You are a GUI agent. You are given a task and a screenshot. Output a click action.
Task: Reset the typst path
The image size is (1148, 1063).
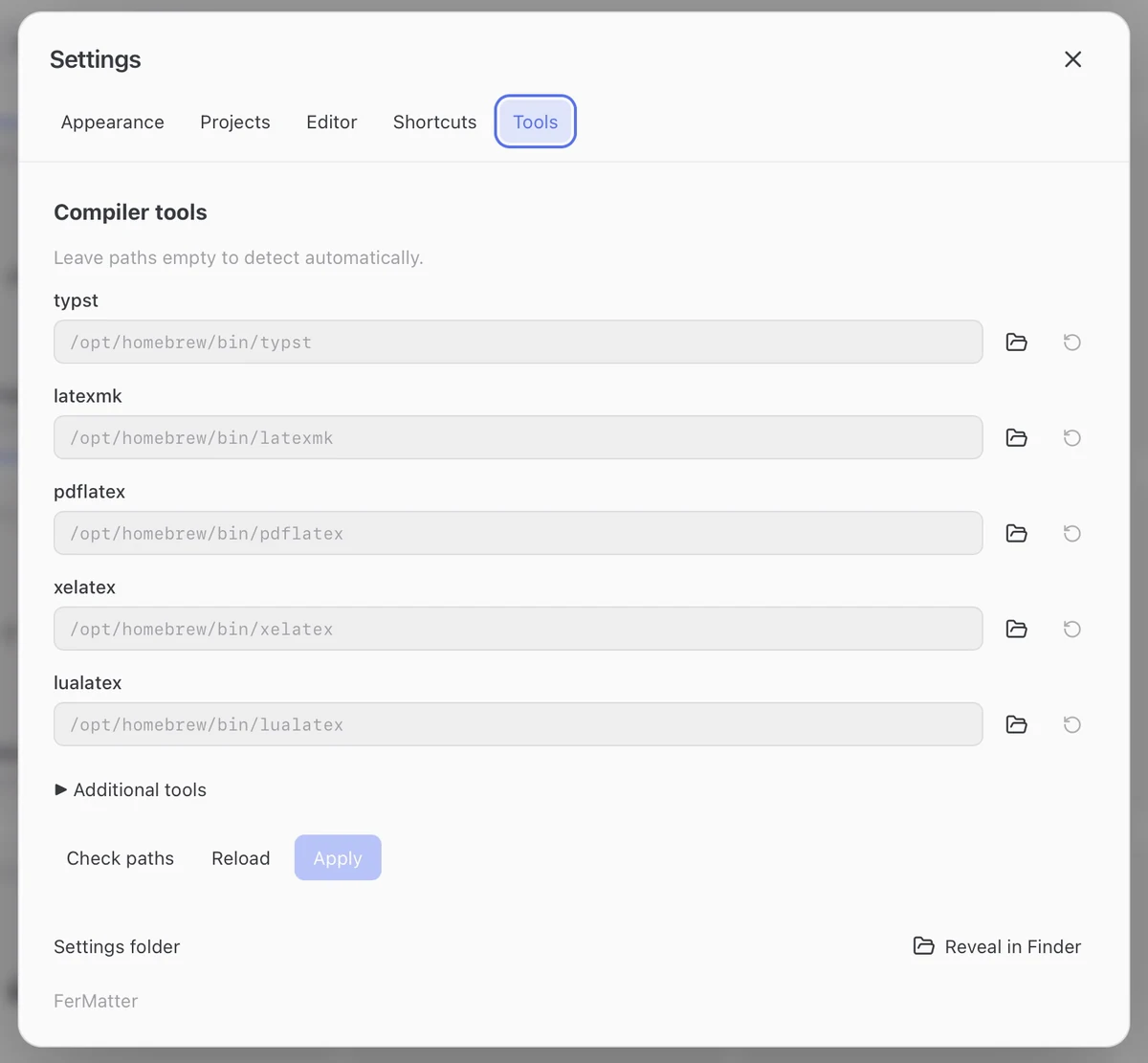(x=1071, y=343)
